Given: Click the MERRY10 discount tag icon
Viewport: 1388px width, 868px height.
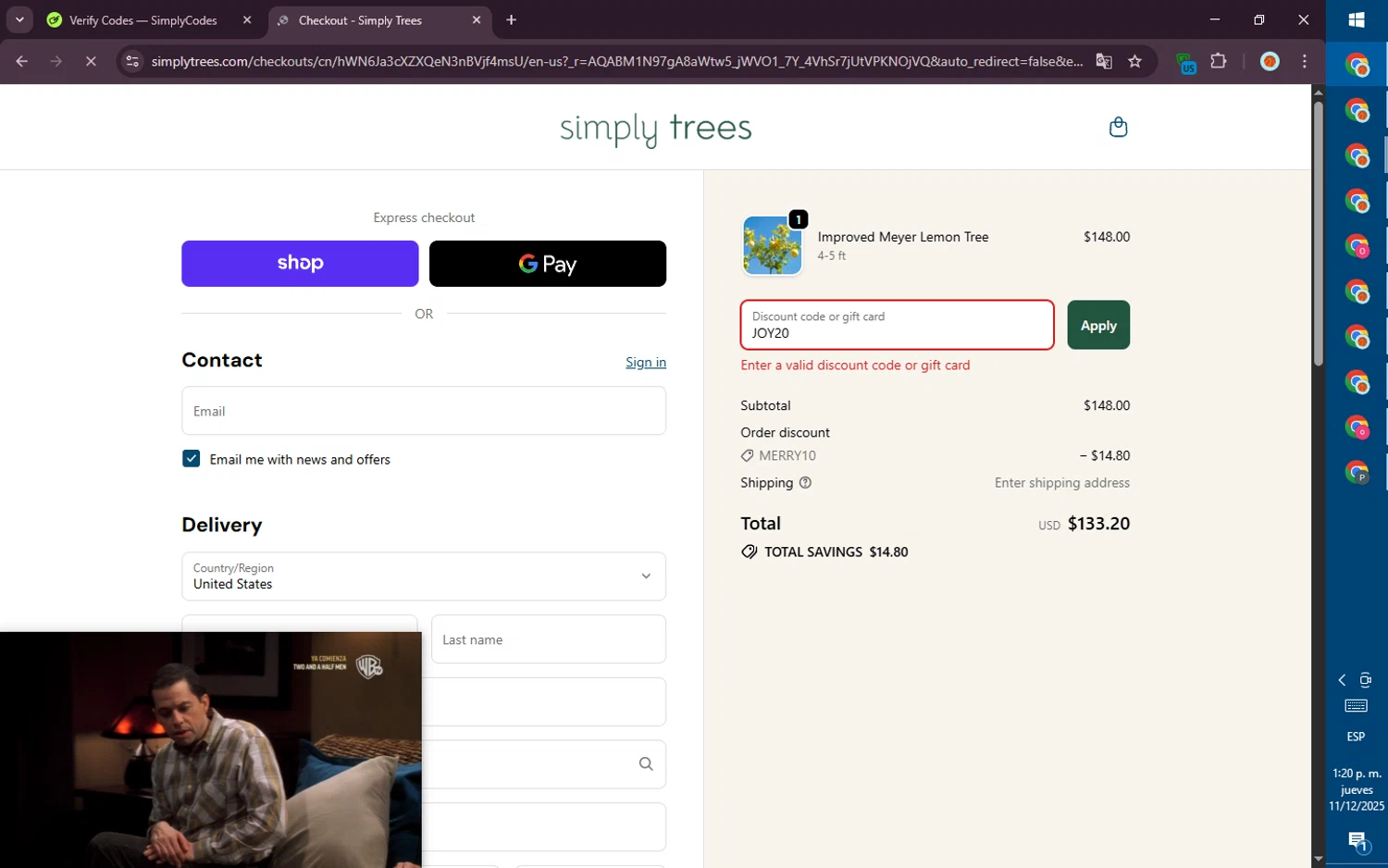Looking at the screenshot, I should pyautogui.click(x=747, y=455).
